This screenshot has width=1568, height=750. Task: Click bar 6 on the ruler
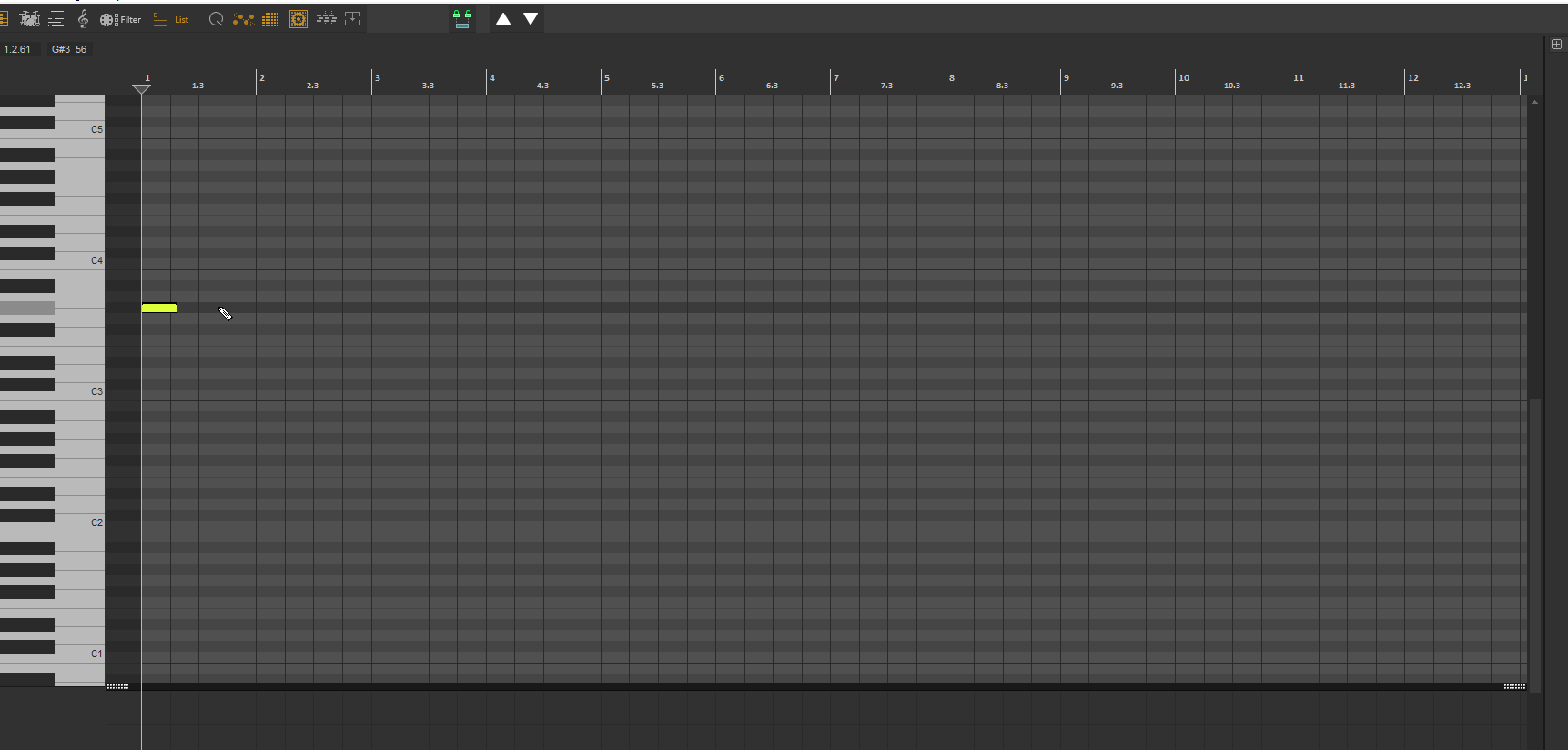click(721, 78)
